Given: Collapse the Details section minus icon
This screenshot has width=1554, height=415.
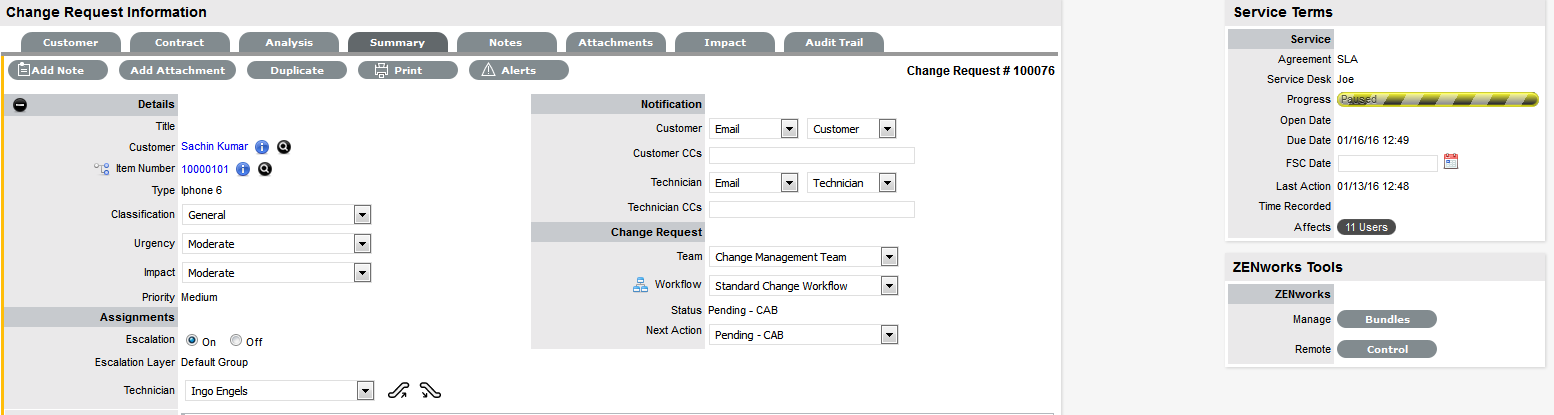Looking at the screenshot, I should point(20,105).
